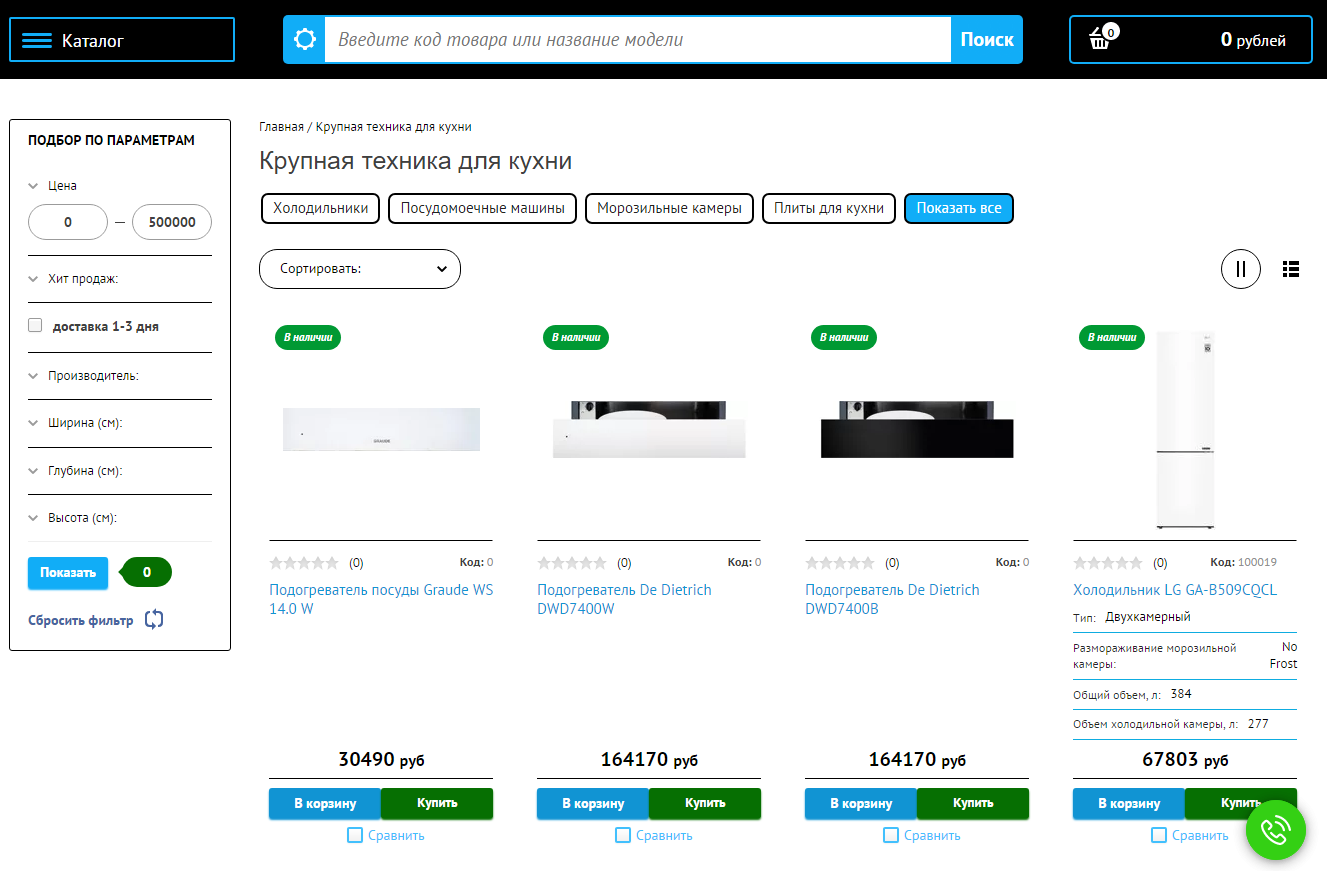Go to Главная in the breadcrumb

point(281,127)
